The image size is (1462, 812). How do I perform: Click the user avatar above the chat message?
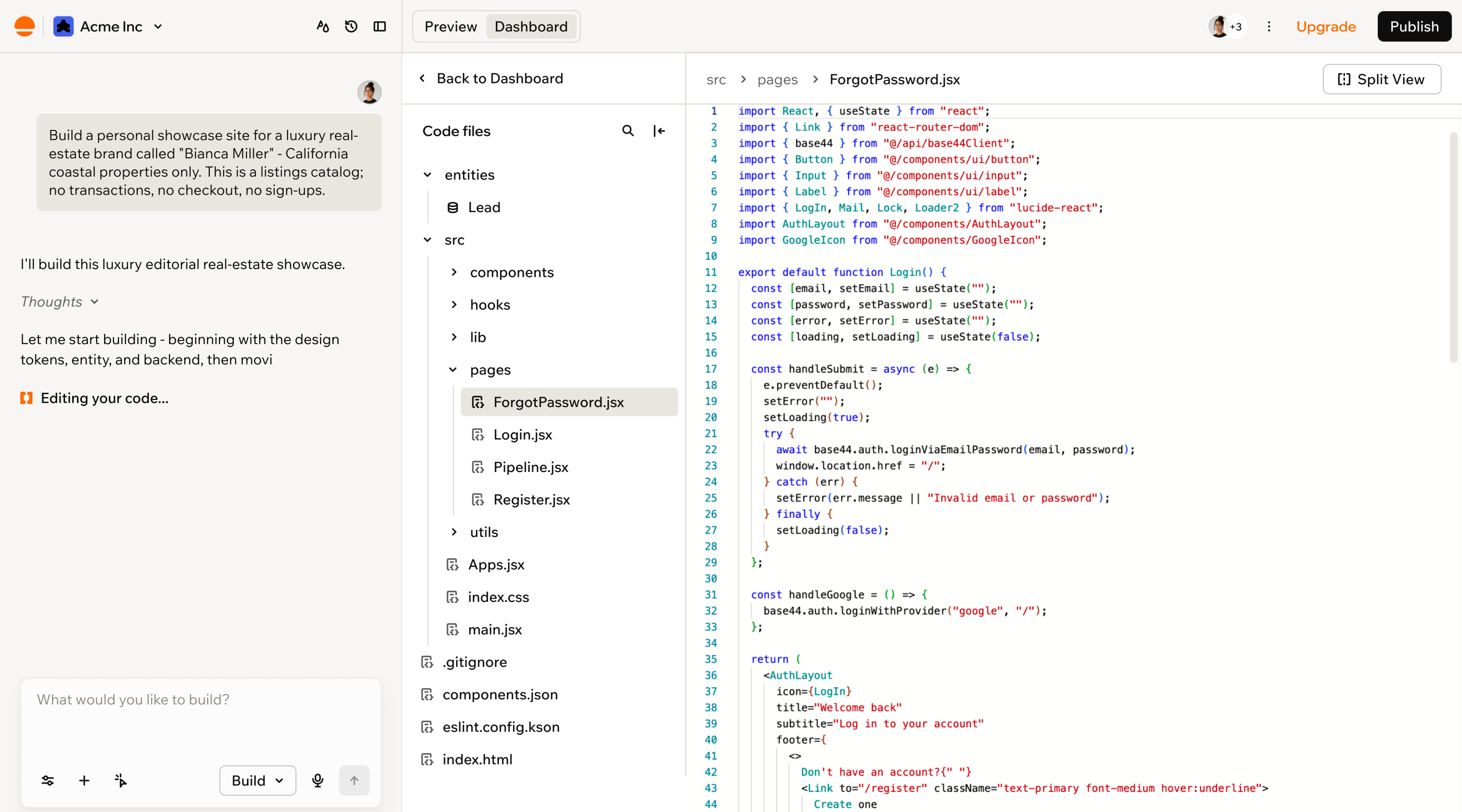[369, 92]
